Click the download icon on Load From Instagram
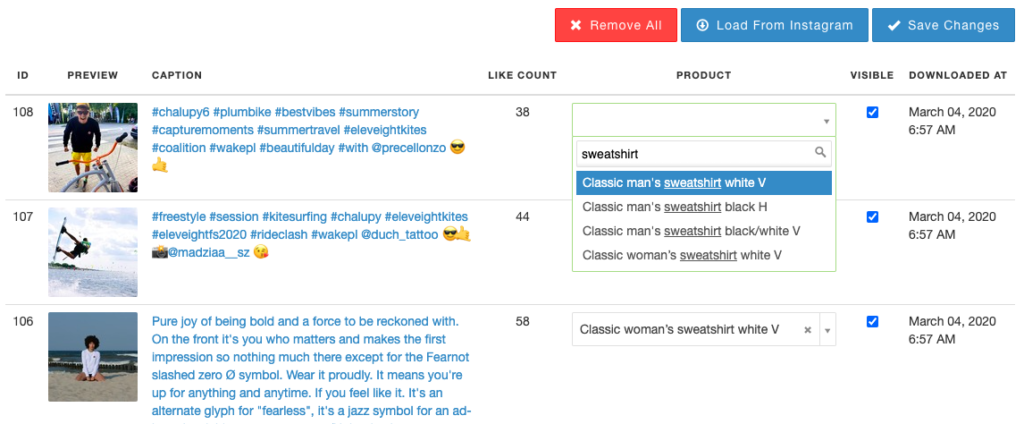Image resolution: width=1024 pixels, height=424 pixels. coord(703,25)
